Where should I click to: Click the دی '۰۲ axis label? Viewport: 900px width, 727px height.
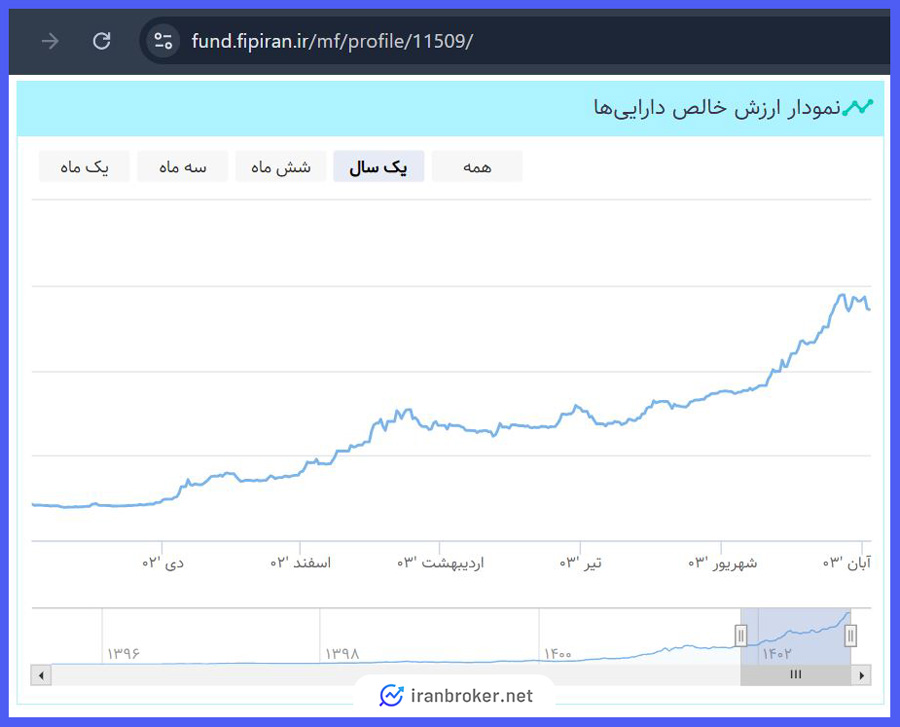(x=163, y=562)
